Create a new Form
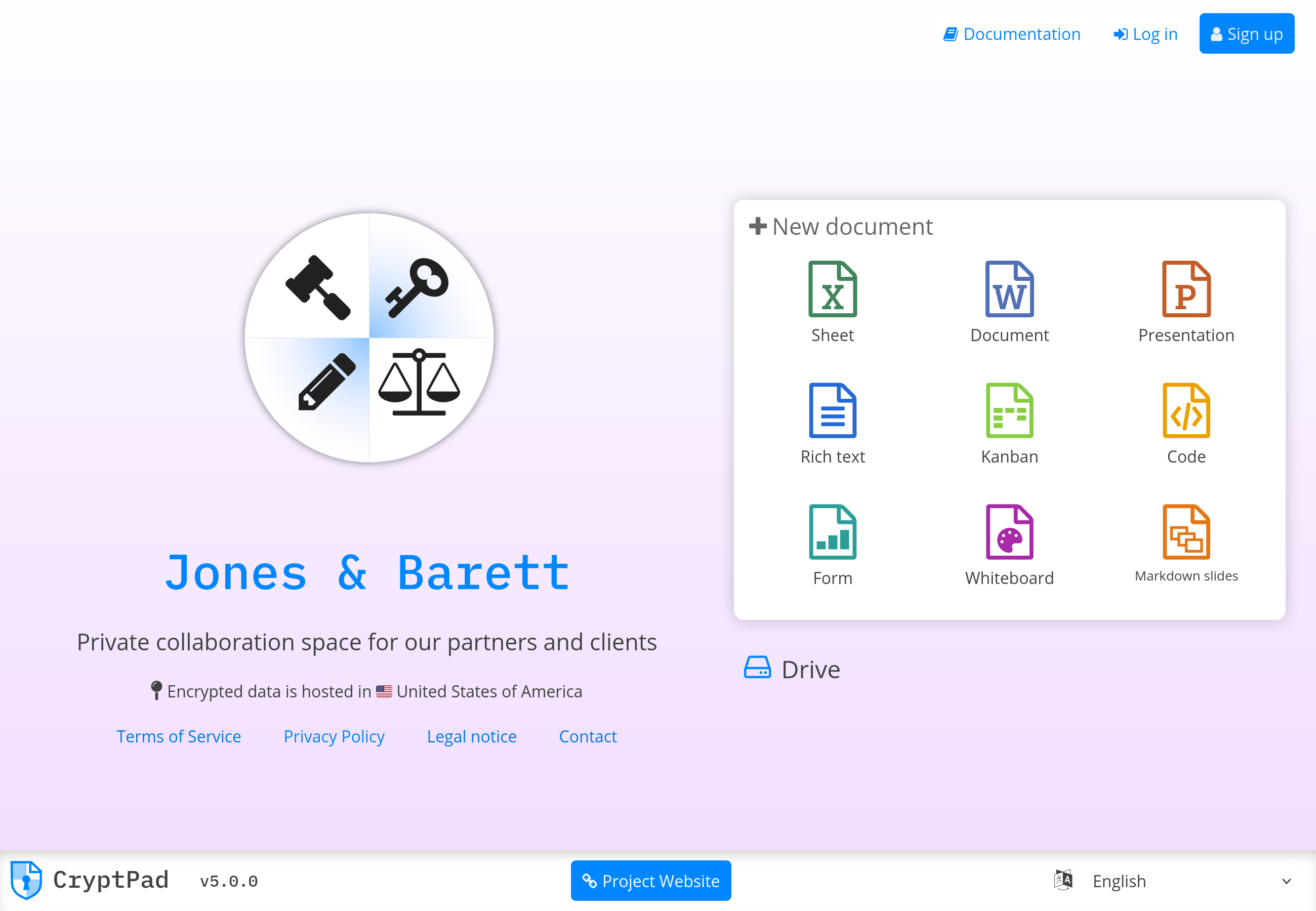Image resolution: width=1316 pixels, height=911 pixels. tap(832, 545)
